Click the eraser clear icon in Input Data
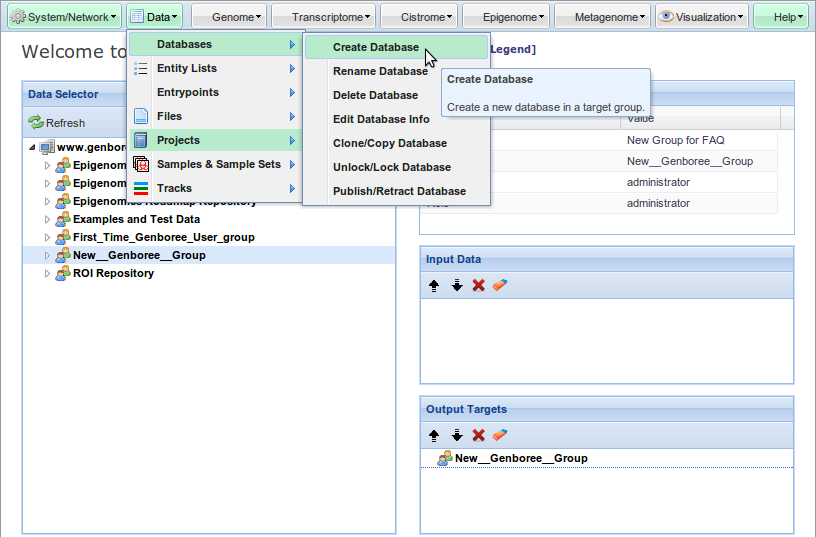 click(501, 285)
